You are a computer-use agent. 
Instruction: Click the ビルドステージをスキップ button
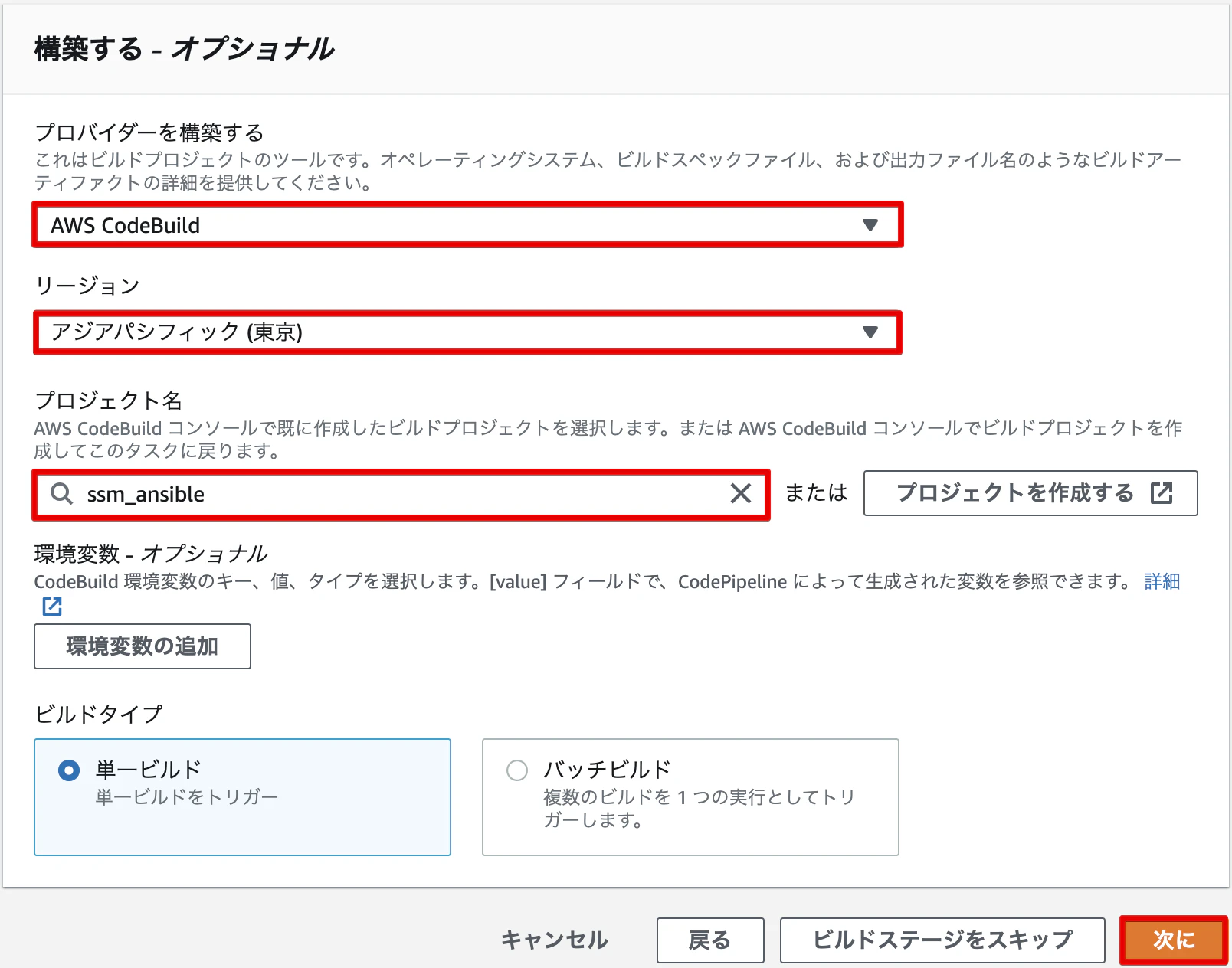(942, 940)
